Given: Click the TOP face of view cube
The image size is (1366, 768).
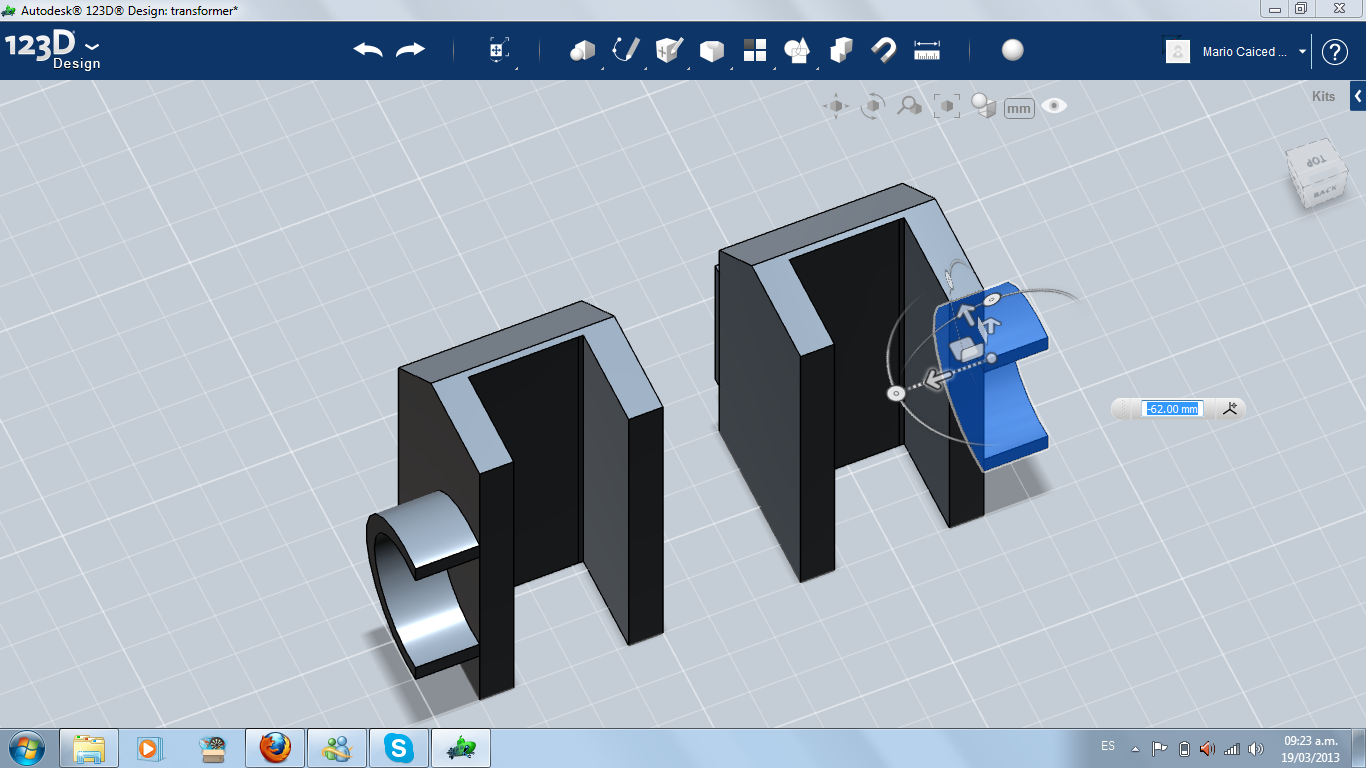Looking at the screenshot, I should point(1316,159).
